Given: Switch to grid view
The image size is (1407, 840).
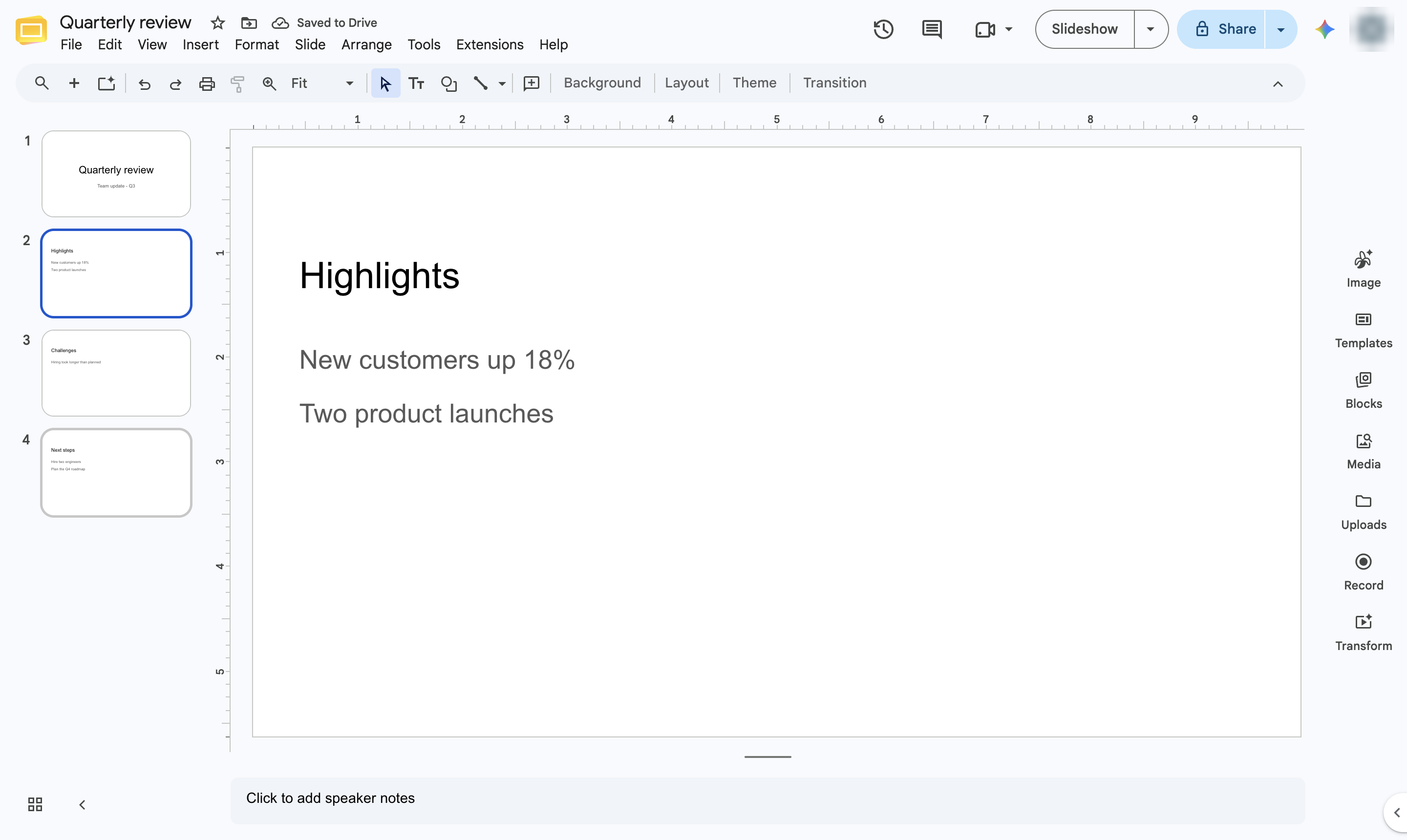Looking at the screenshot, I should click(x=35, y=804).
